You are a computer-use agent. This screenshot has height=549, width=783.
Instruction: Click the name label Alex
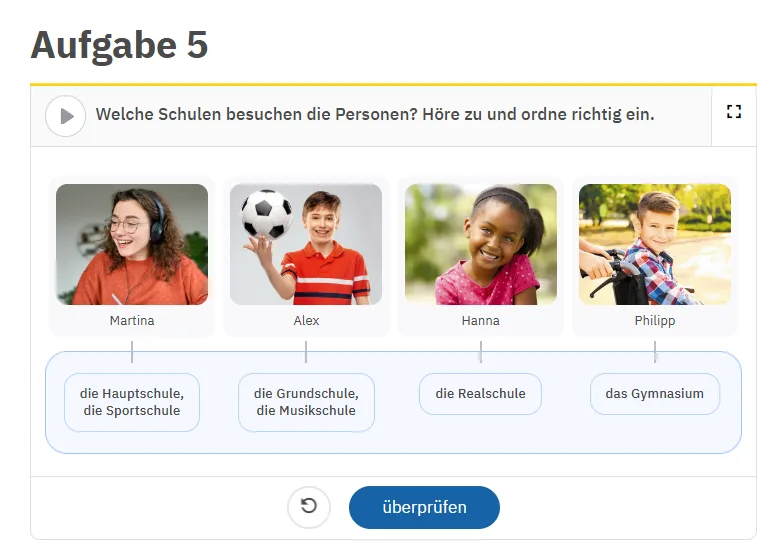tap(306, 321)
